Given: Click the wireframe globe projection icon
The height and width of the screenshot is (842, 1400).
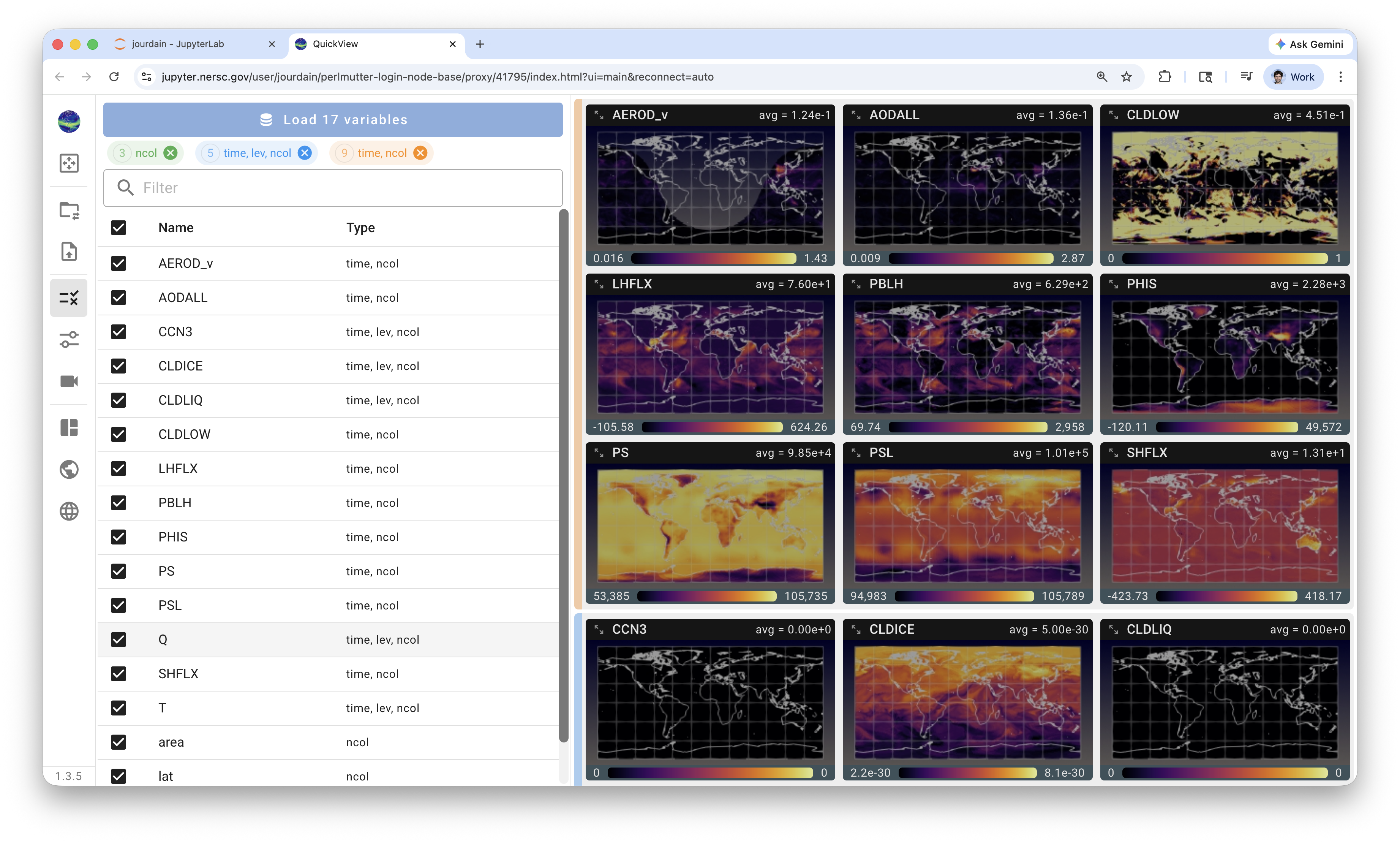Looking at the screenshot, I should (69, 511).
